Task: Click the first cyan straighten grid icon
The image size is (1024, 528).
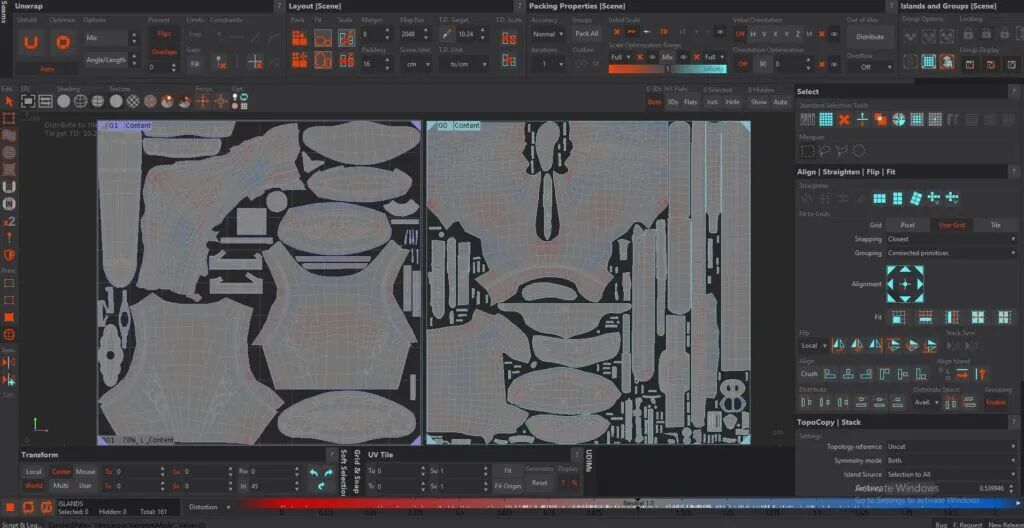Action: (x=880, y=198)
